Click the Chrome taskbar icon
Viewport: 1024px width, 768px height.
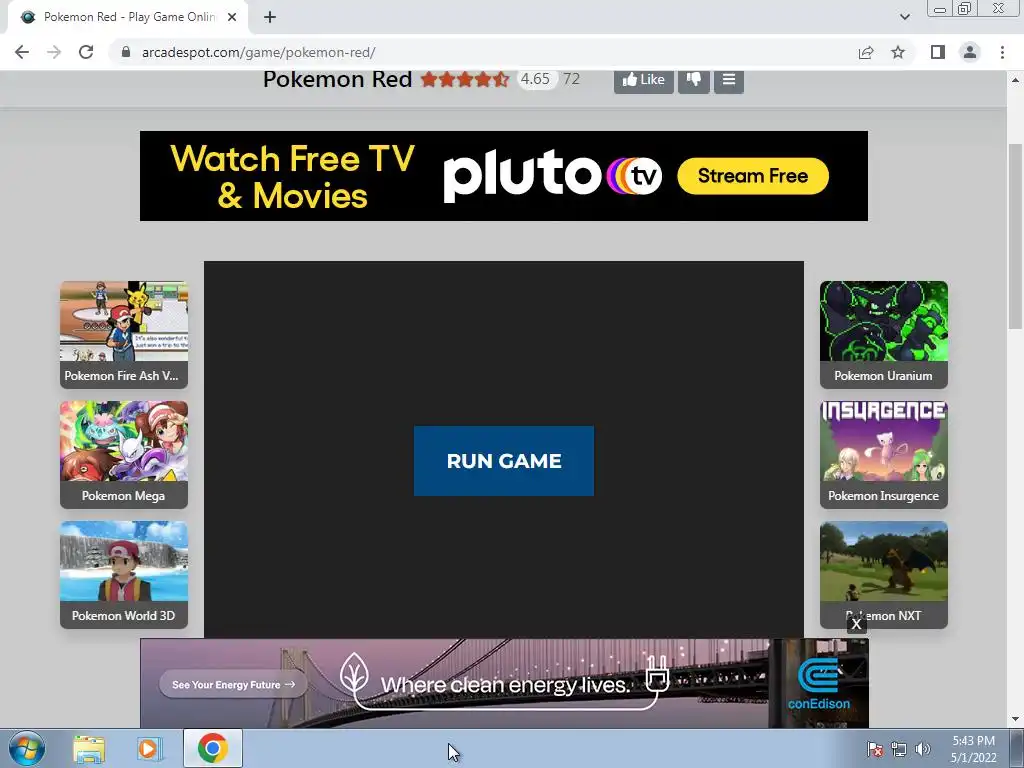click(213, 748)
